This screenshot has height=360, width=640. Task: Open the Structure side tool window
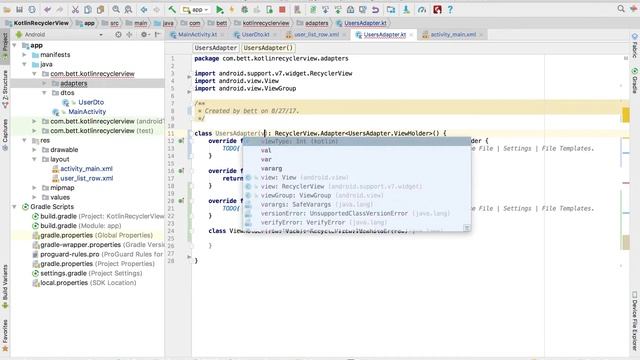coord(5,89)
